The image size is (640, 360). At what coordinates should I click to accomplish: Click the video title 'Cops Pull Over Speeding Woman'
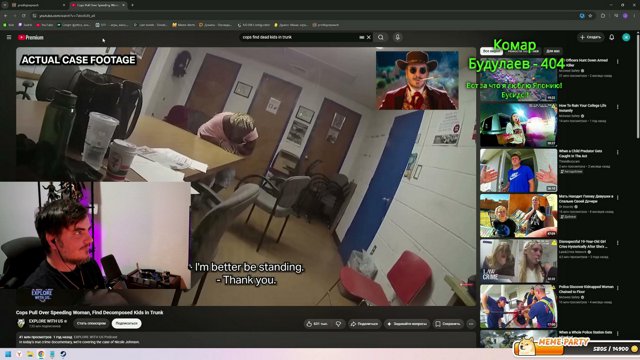[x=90, y=312]
